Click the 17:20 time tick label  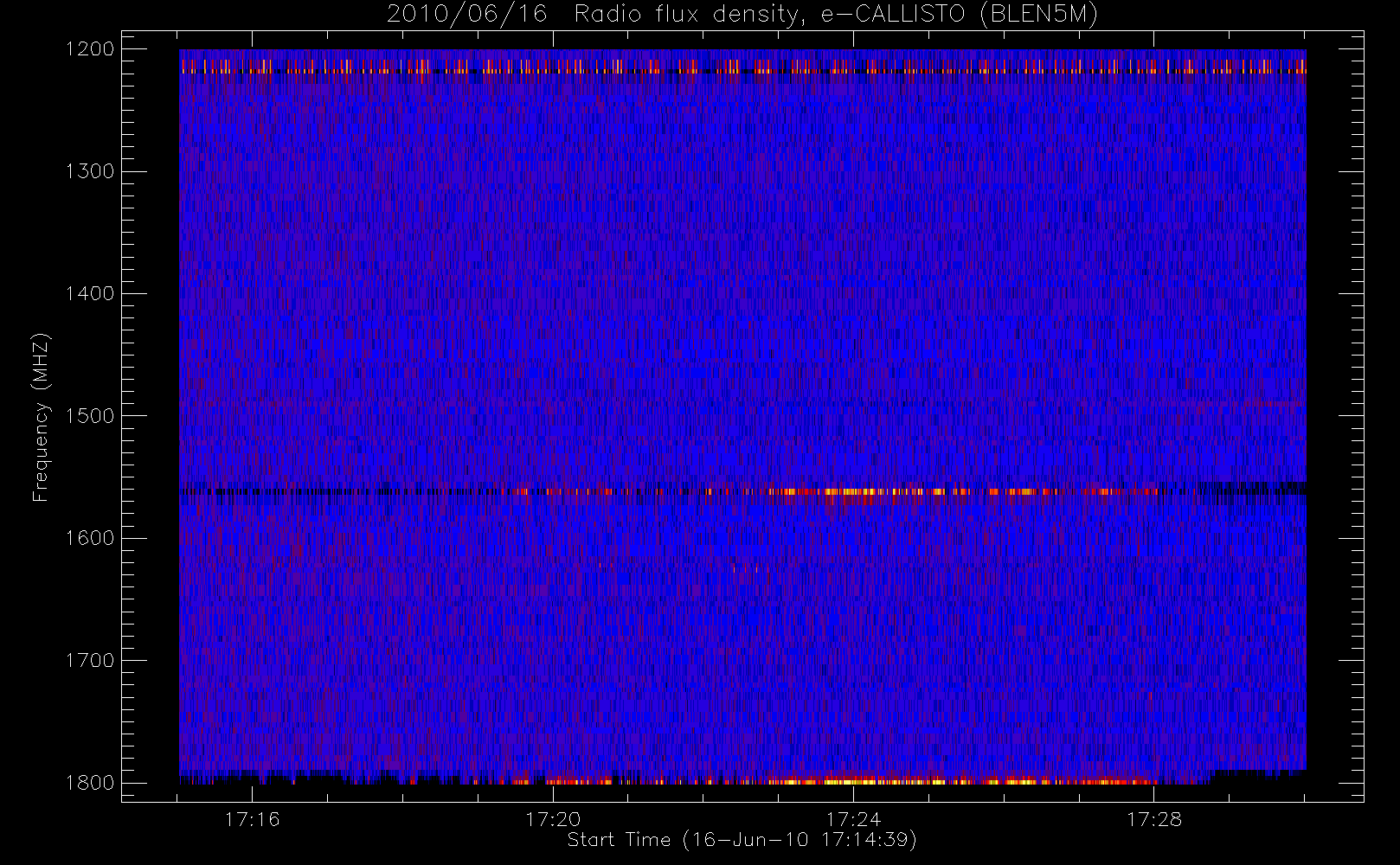[553, 819]
